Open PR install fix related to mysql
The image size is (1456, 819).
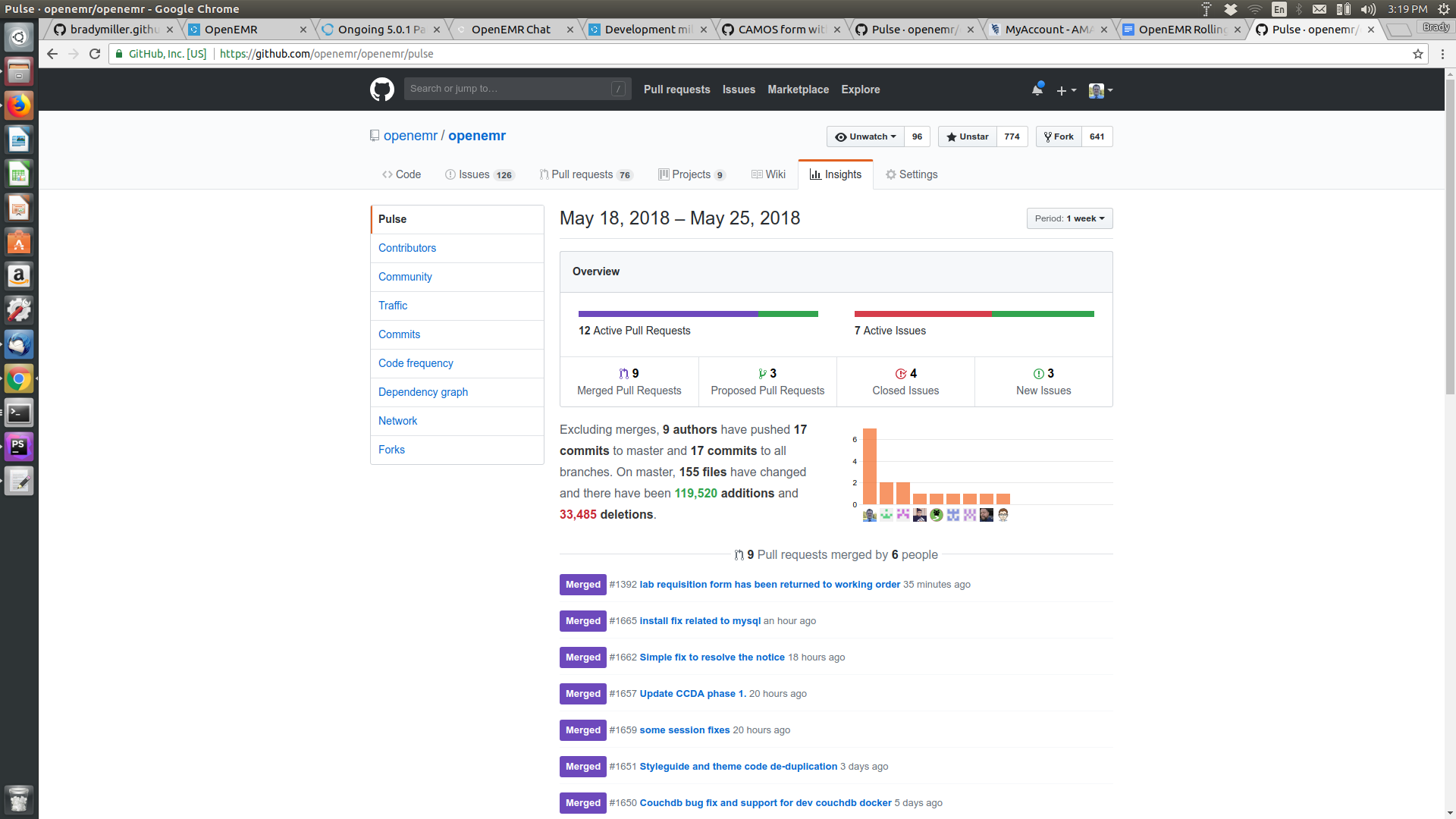pyautogui.click(x=700, y=621)
